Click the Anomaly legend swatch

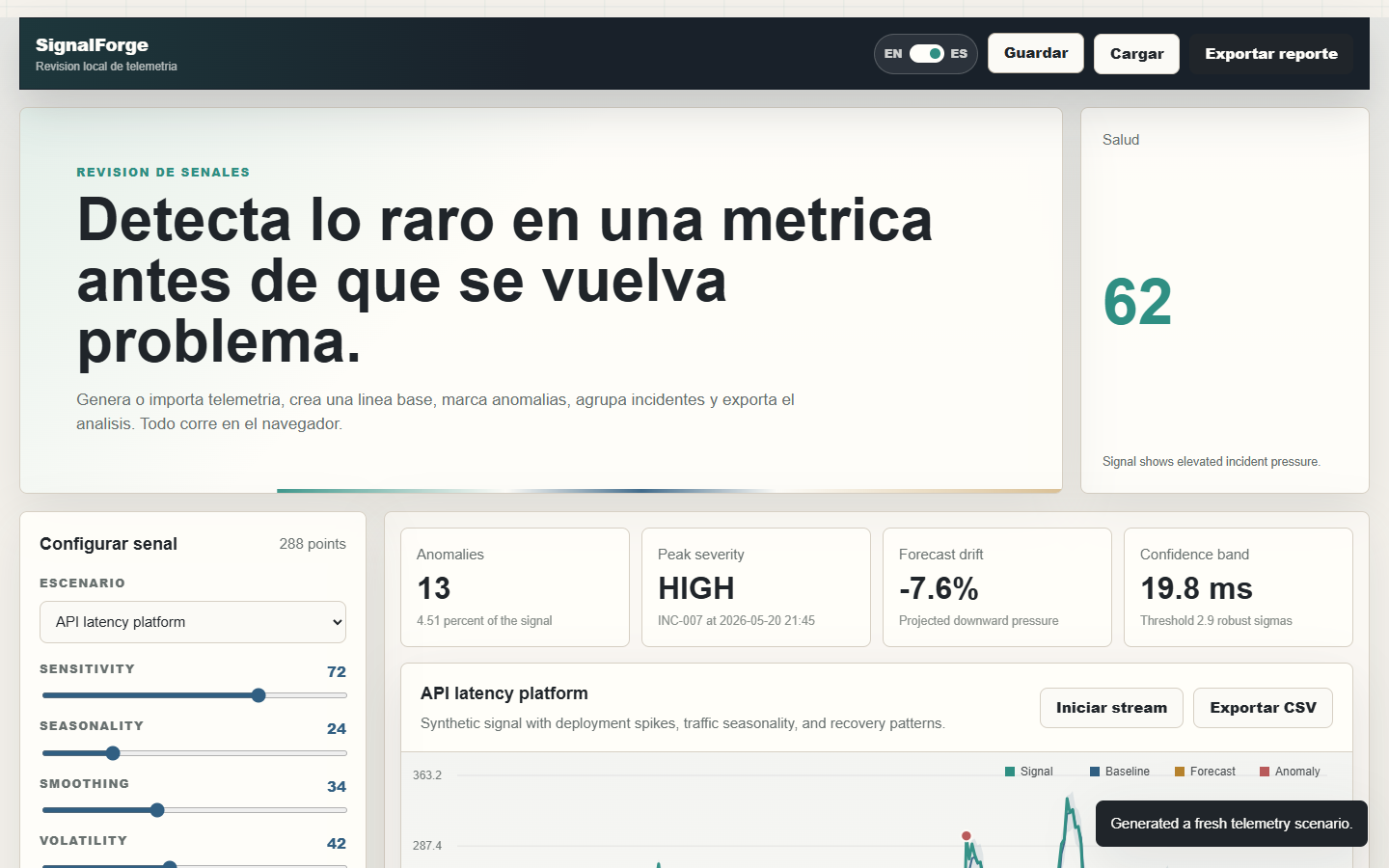[1265, 772]
